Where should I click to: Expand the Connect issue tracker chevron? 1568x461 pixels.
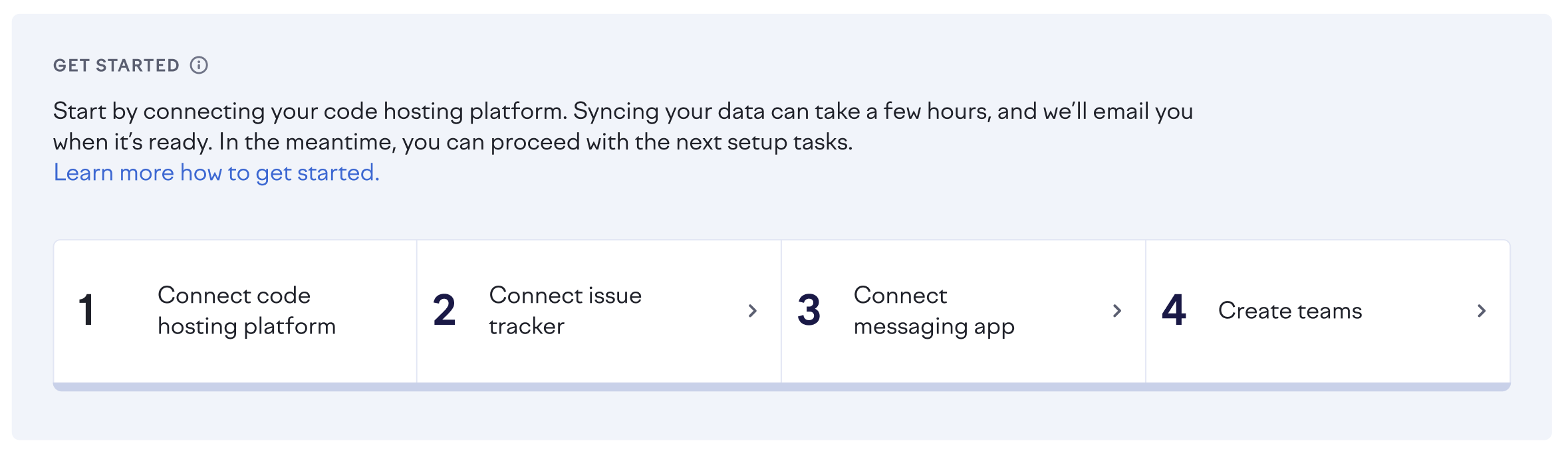[752, 311]
